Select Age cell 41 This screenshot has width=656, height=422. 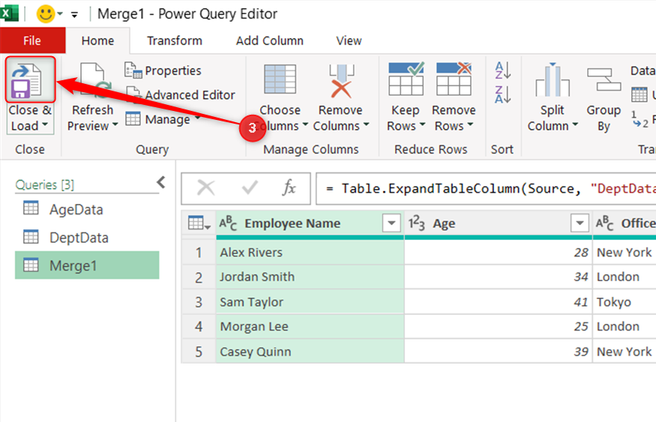(498, 302)
